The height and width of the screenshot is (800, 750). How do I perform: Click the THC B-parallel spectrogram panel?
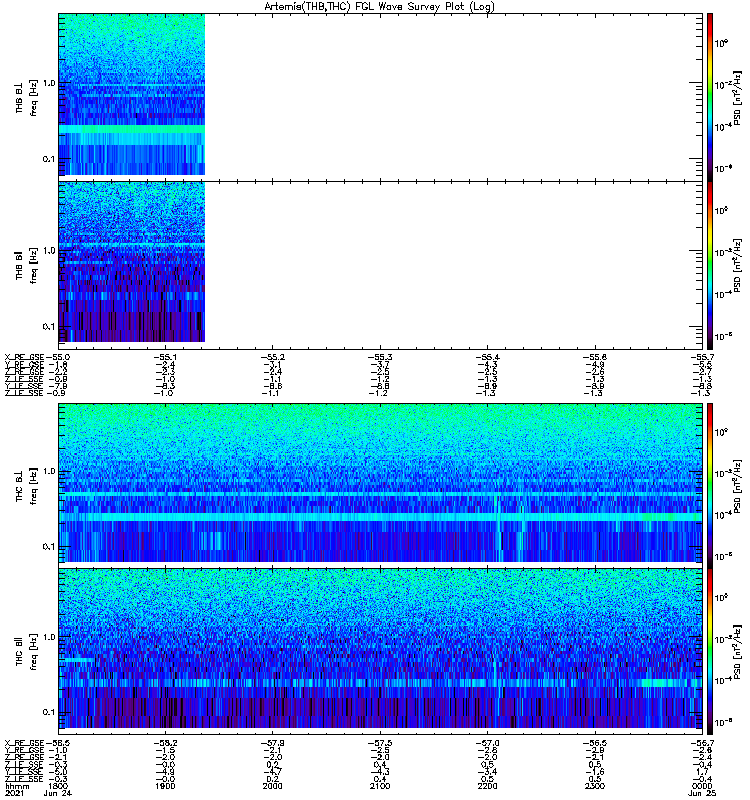pyautogui.click(x=380, y=652)
